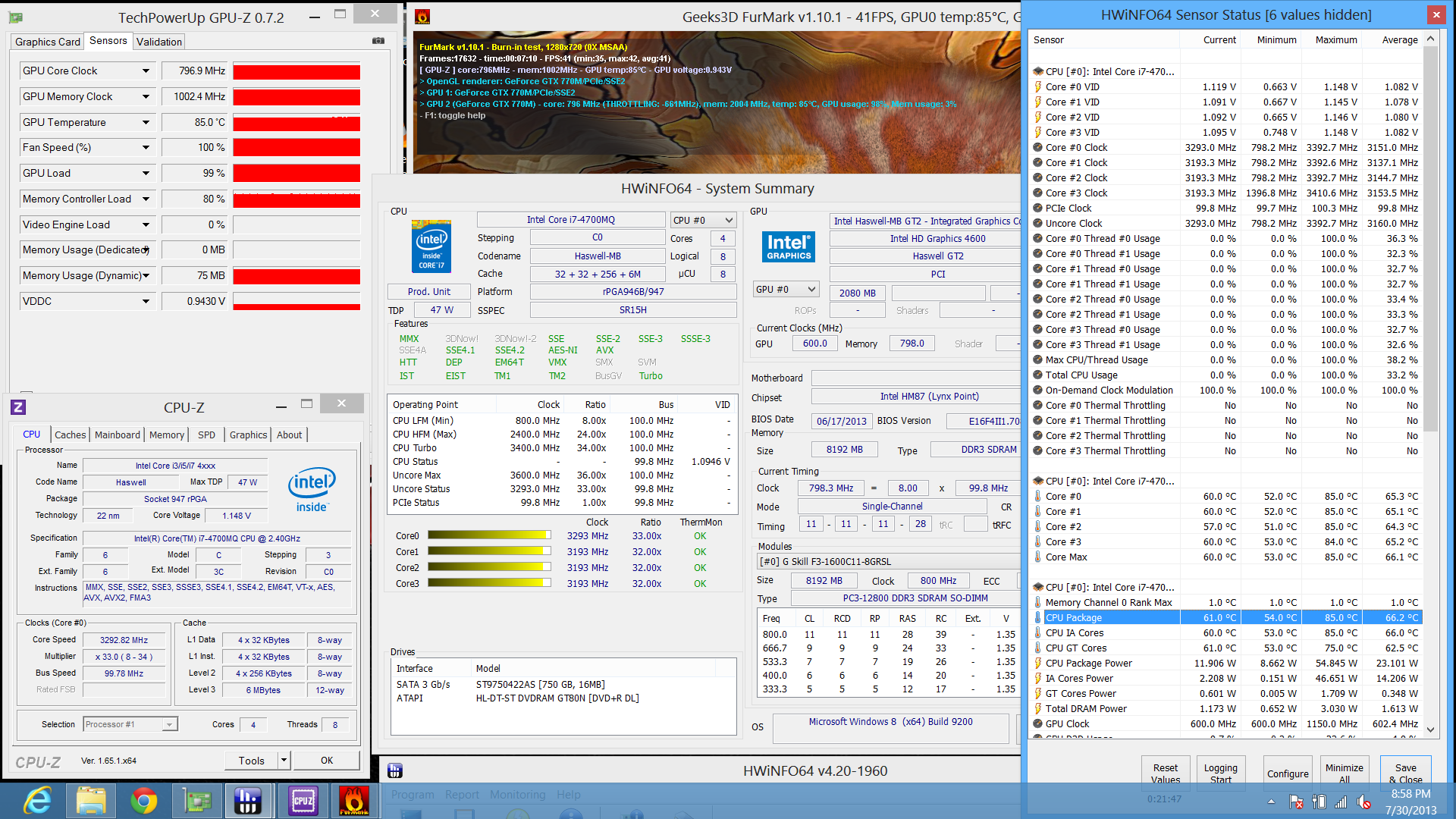Click the sensor list scrollbar down arrow
The image size is (1456, 819).
pyautogui.click(x=1430, y=729)
